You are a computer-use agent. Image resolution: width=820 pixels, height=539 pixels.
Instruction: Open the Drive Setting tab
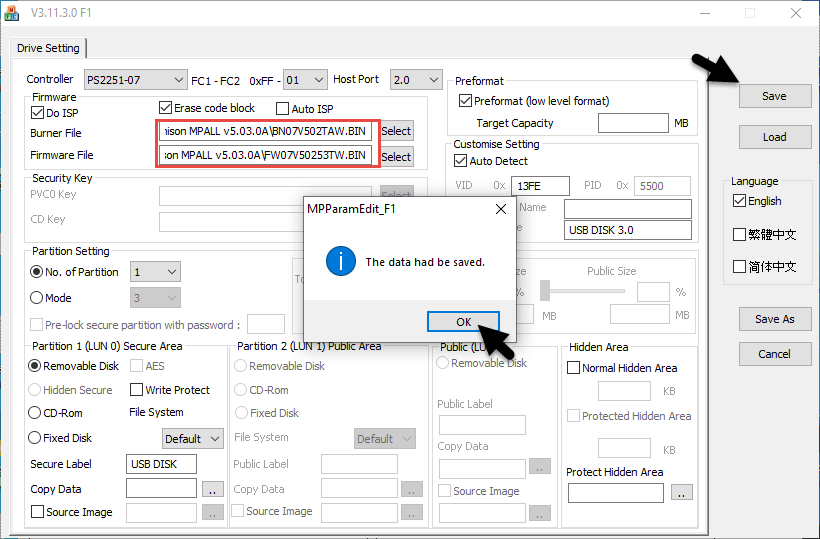pyautogui.click(x=48, y=48)
